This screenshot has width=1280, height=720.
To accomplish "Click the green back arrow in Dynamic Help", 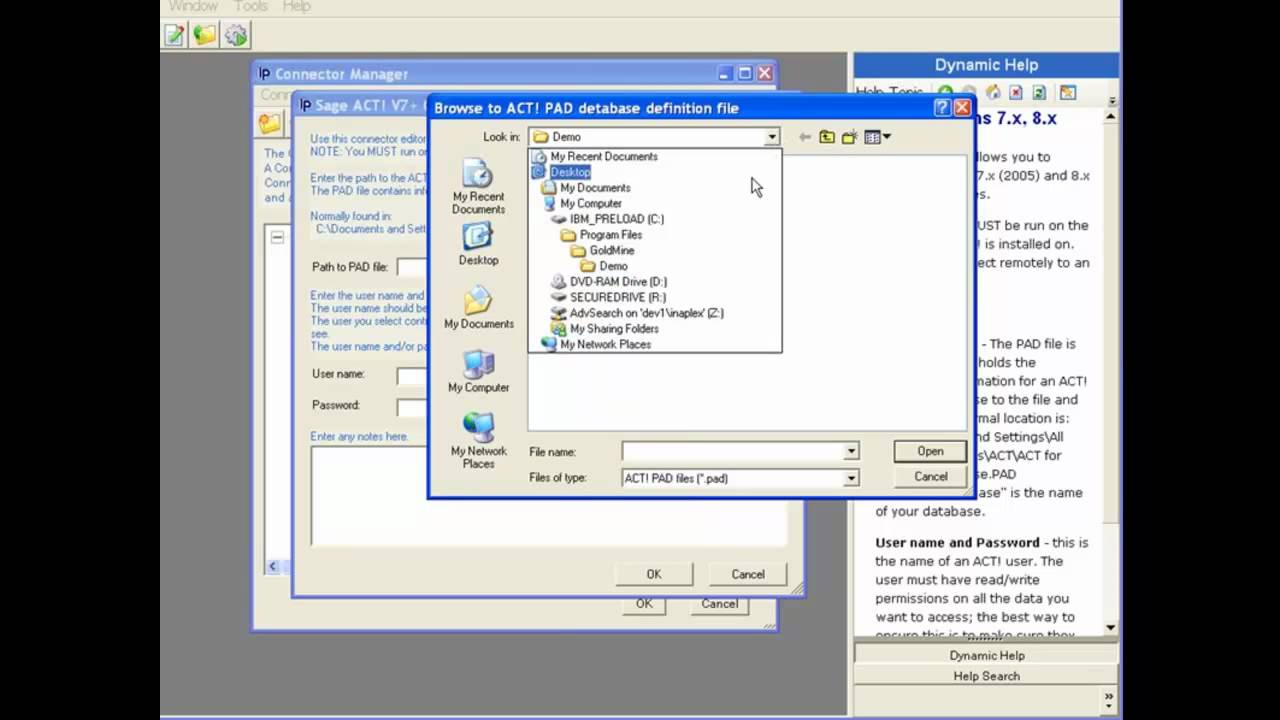I will coord(945,92).
